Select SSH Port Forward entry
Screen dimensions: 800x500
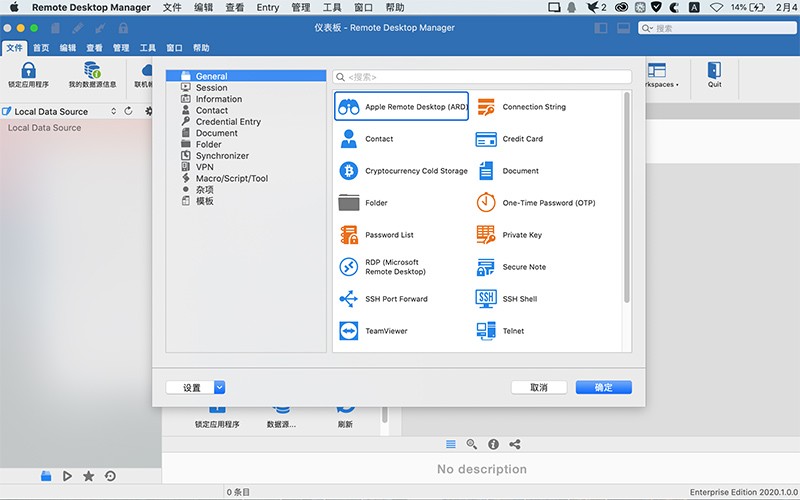click(383, 299)
